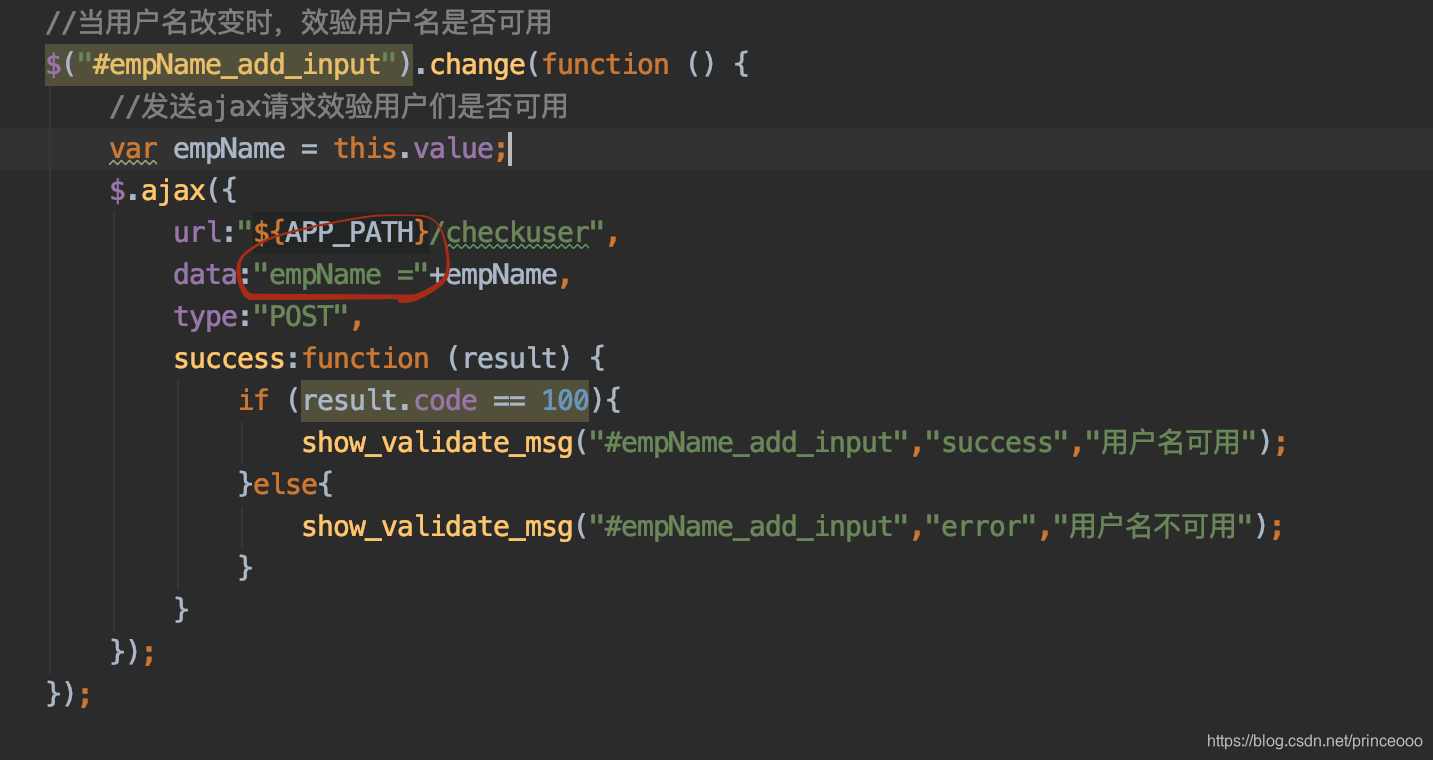This screenshot has height=760, width=1433.
Task: Click APP_PATH variable in url
Action: (x=349, y=233)
